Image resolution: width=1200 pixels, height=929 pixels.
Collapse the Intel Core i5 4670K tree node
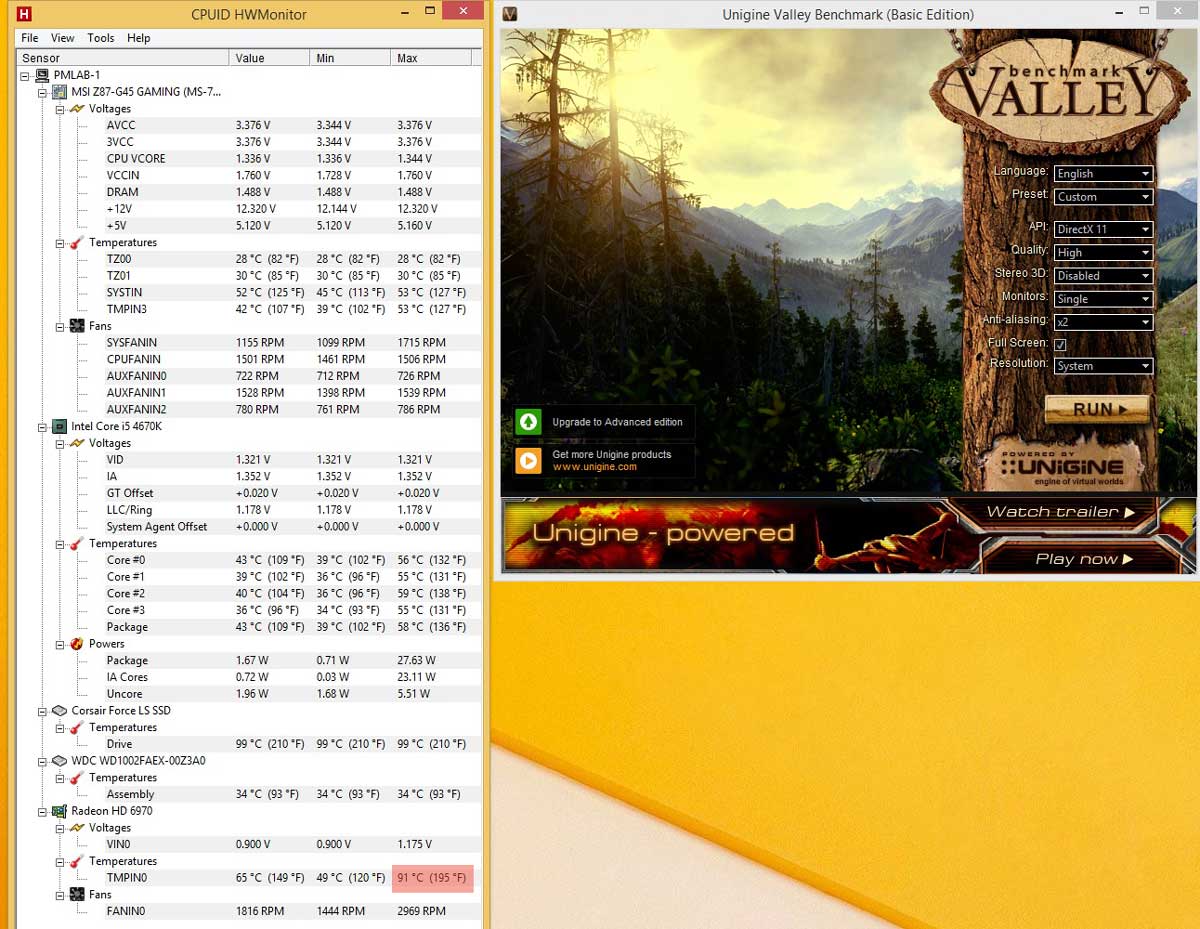[x=43, y=426]
